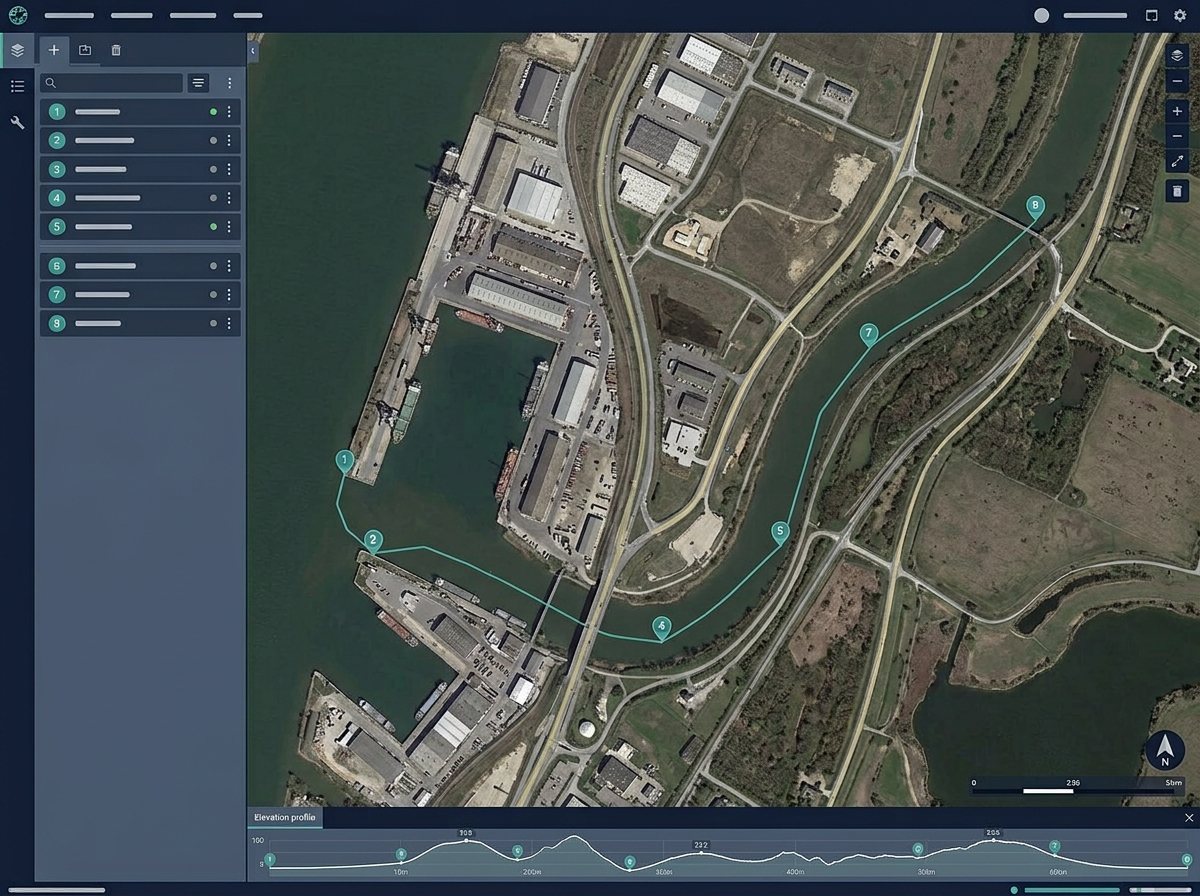The image size is (1200, 896).
Task: Open more options for waypoint 2
Action: (x=229, y=141)
